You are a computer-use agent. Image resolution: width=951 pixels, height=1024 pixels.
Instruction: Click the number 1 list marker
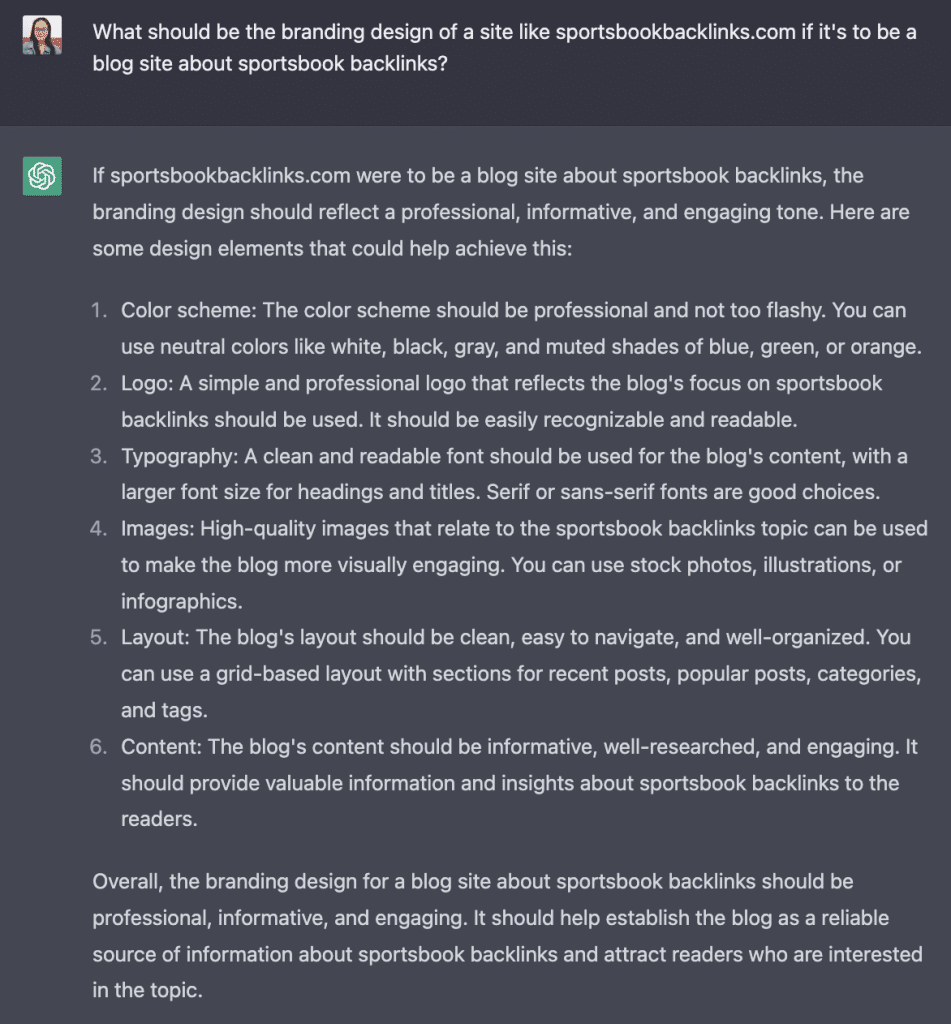[98, 311]
